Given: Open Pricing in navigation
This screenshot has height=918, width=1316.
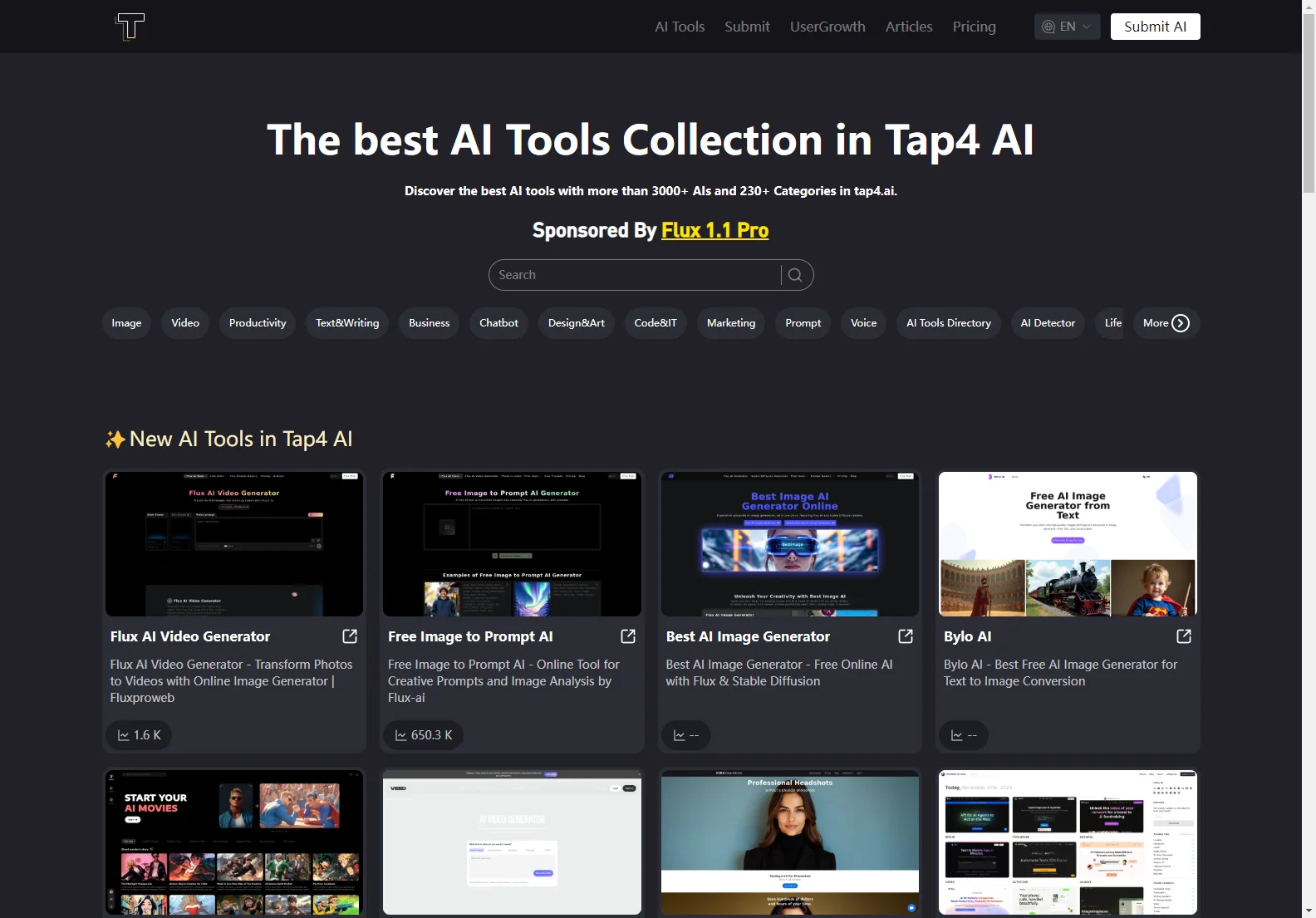Looking at the screenshot, I should 974,27.
